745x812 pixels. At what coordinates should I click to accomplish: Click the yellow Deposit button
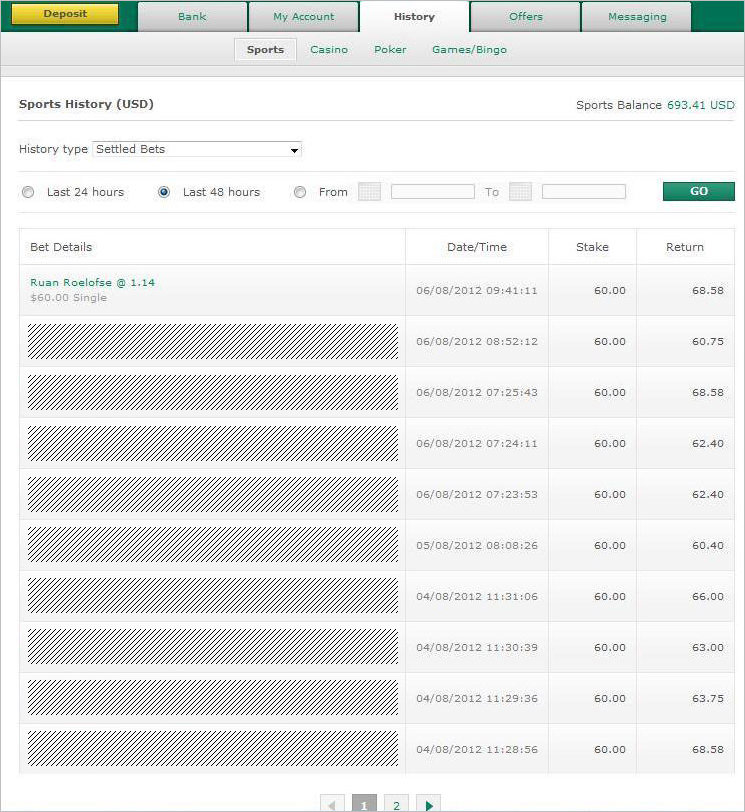tap(65, 14)
